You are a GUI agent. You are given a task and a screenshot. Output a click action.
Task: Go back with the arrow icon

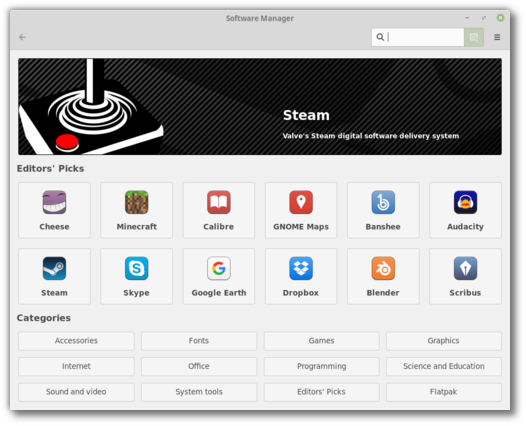22,37
